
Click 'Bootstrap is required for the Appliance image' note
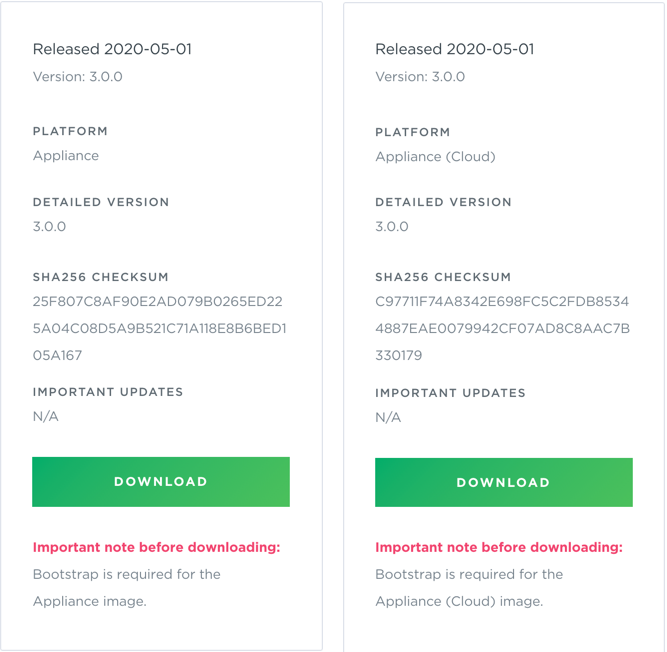tap(127, 587)
